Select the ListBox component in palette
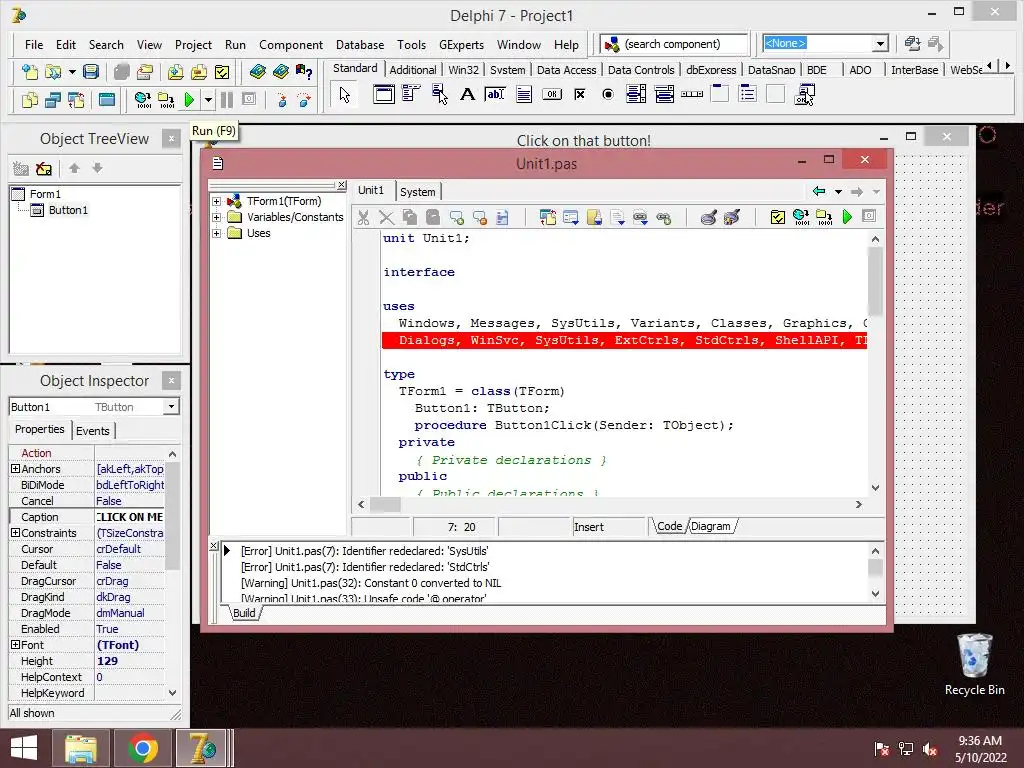Viewport: 1024px width, 768px height. point(635,95)
